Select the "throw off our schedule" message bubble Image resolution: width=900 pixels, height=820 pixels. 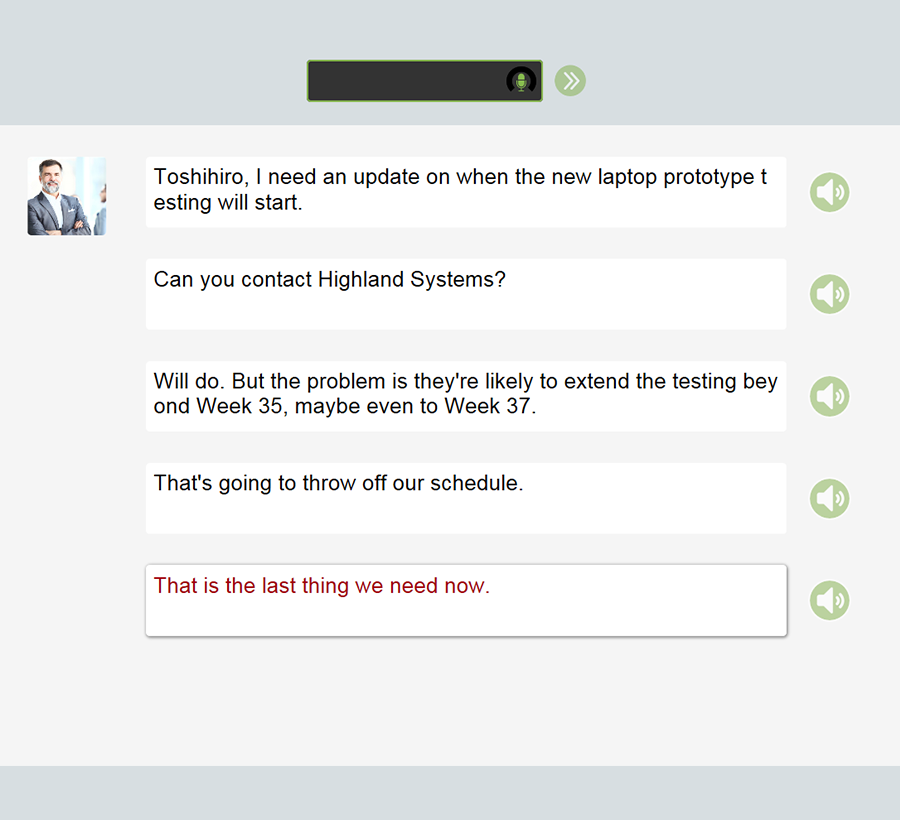(x=465, y=498)
